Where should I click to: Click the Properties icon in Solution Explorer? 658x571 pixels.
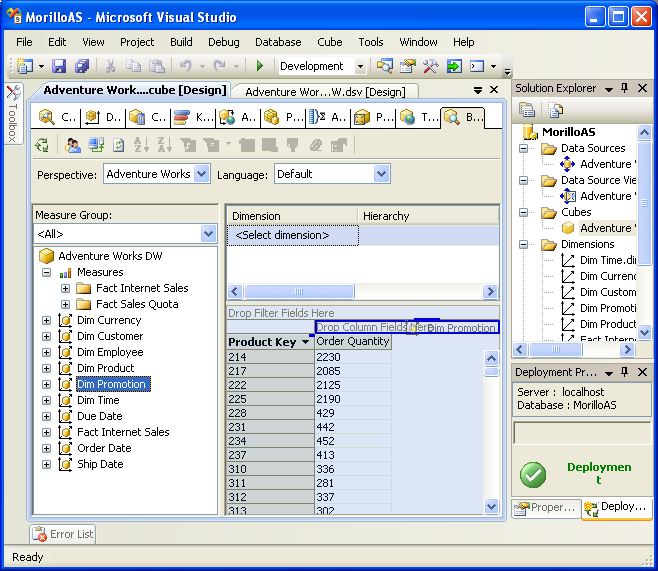tap(526, 111)
